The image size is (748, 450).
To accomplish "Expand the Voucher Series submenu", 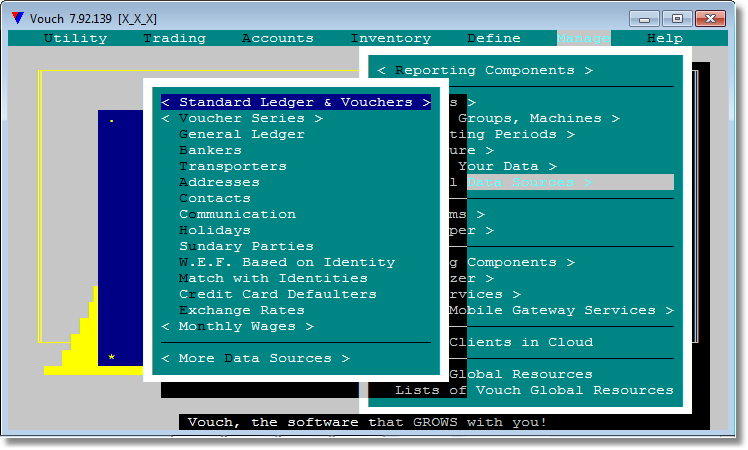I will (242, 118).
